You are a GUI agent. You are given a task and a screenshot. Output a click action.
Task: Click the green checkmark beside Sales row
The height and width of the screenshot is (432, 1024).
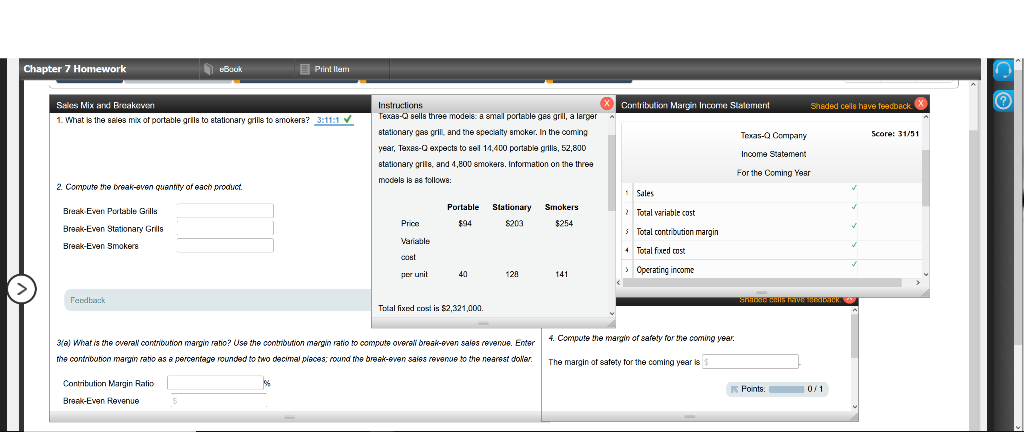click(854, 189)
